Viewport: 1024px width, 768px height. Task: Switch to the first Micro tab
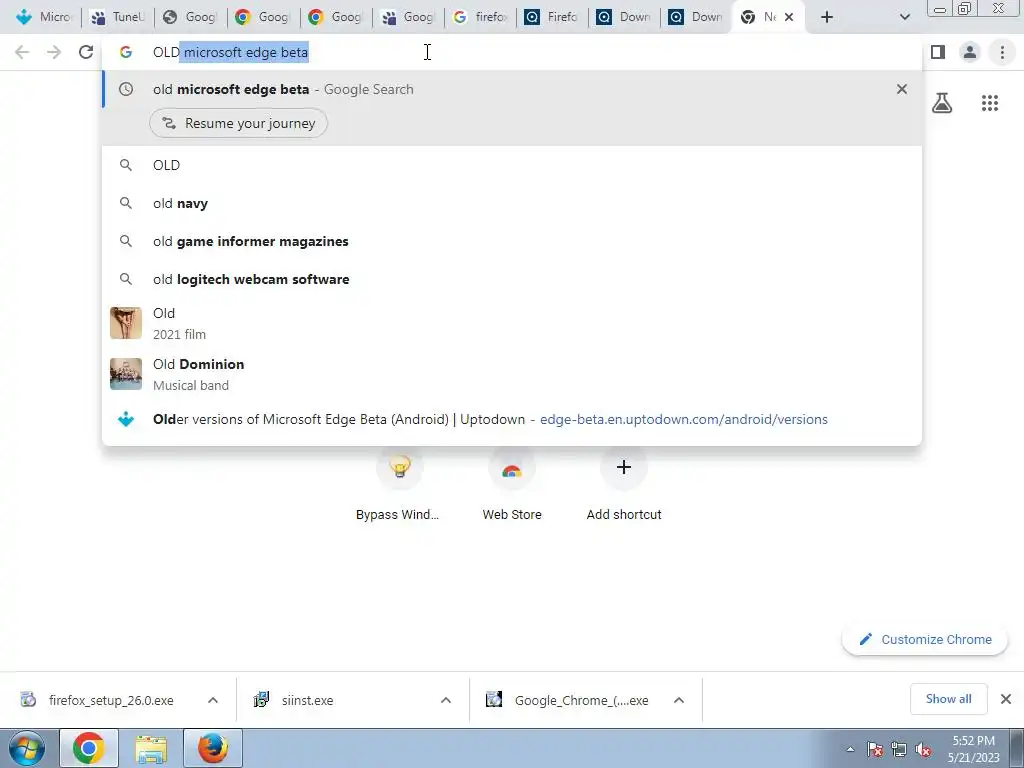(43, 17)
